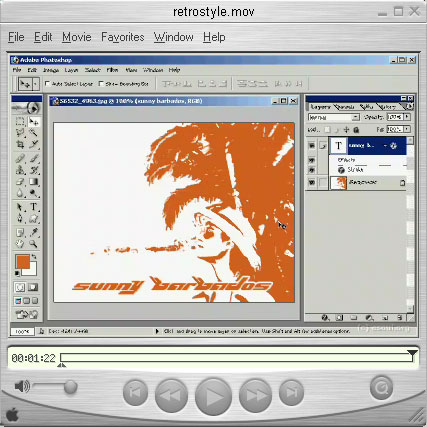Toggle lock all padlock in Layers panel

tap(356, 129)
